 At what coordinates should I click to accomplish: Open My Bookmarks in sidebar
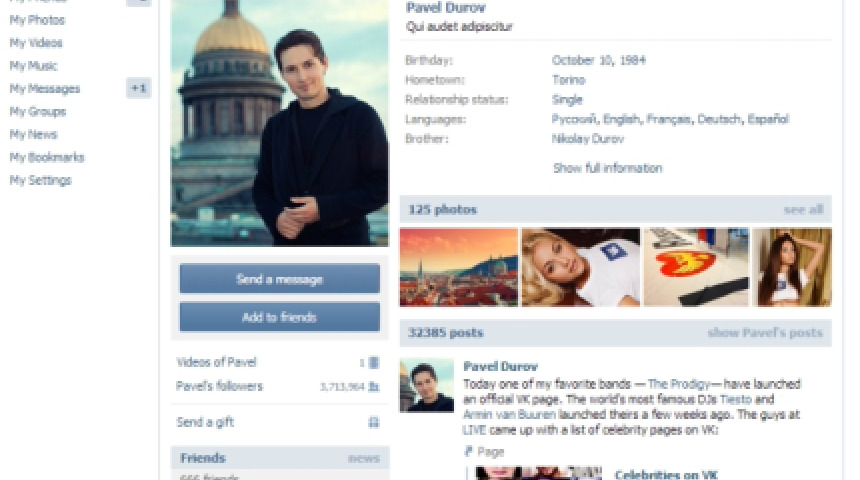tap(47, 157)
